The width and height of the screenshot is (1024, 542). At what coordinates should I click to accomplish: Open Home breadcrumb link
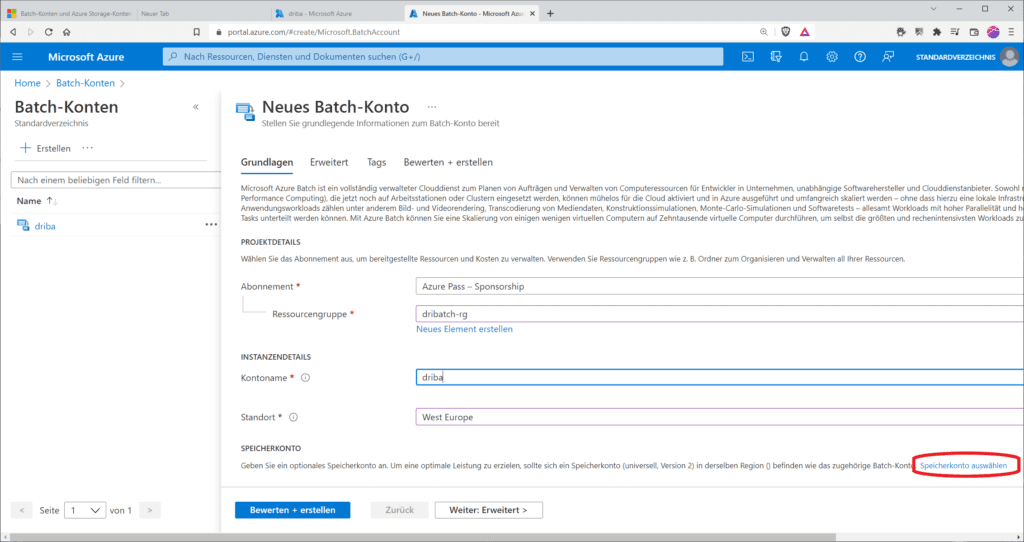point(27,83)
